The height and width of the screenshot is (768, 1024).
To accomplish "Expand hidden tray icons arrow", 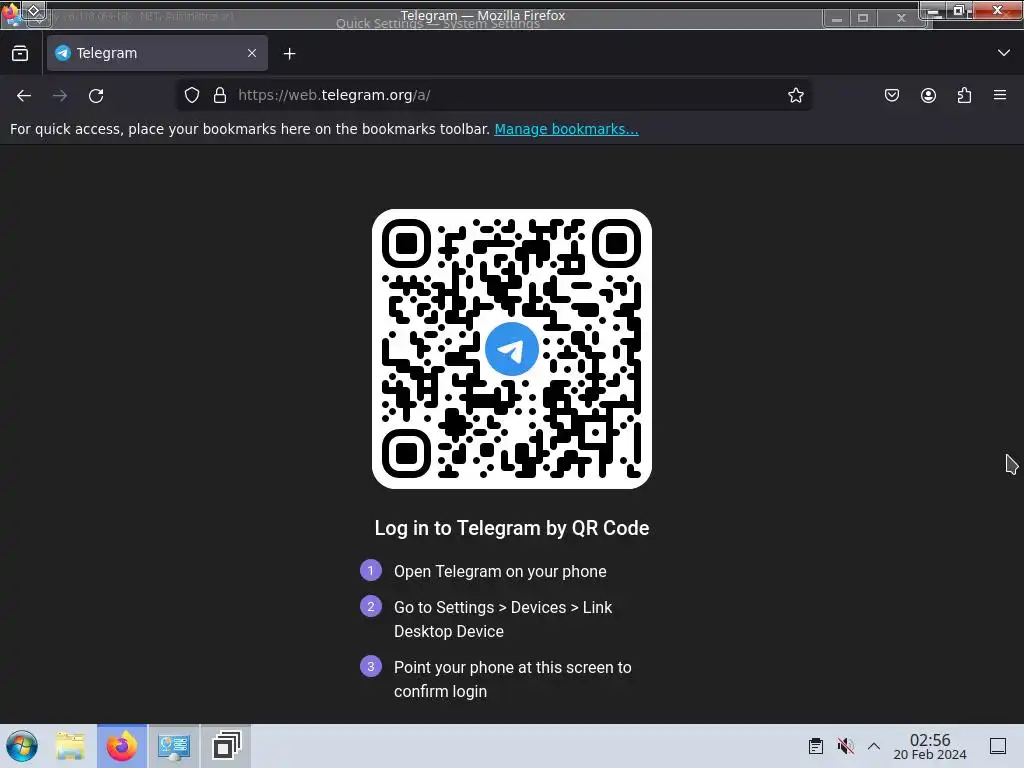I will coord(874,746).
